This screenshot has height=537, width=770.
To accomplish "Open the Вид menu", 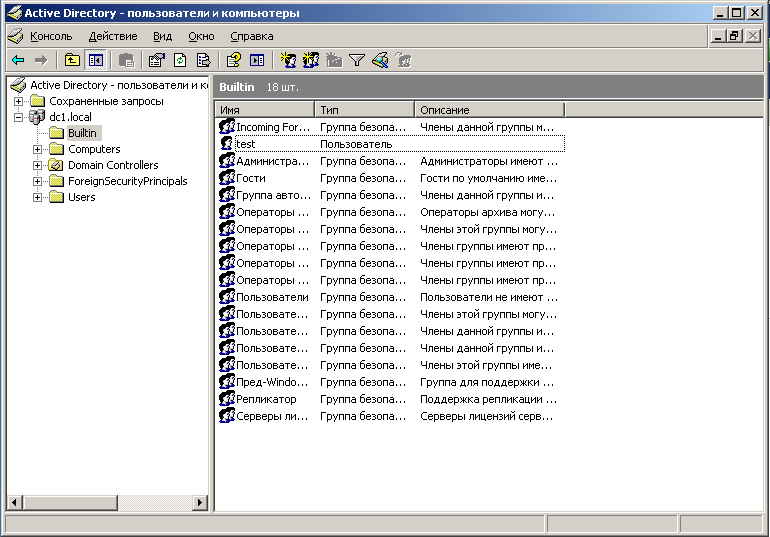I will tap(163, 36).
